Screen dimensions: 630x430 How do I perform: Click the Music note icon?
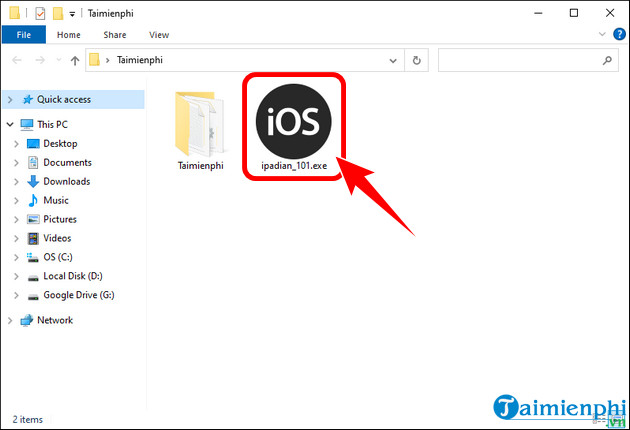coord(33,200)
